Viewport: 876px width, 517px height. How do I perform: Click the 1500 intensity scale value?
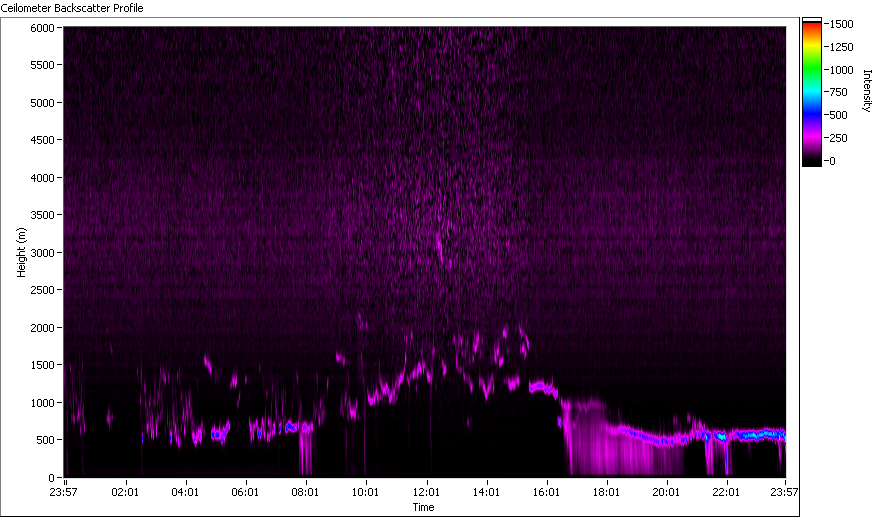[841, 24]
